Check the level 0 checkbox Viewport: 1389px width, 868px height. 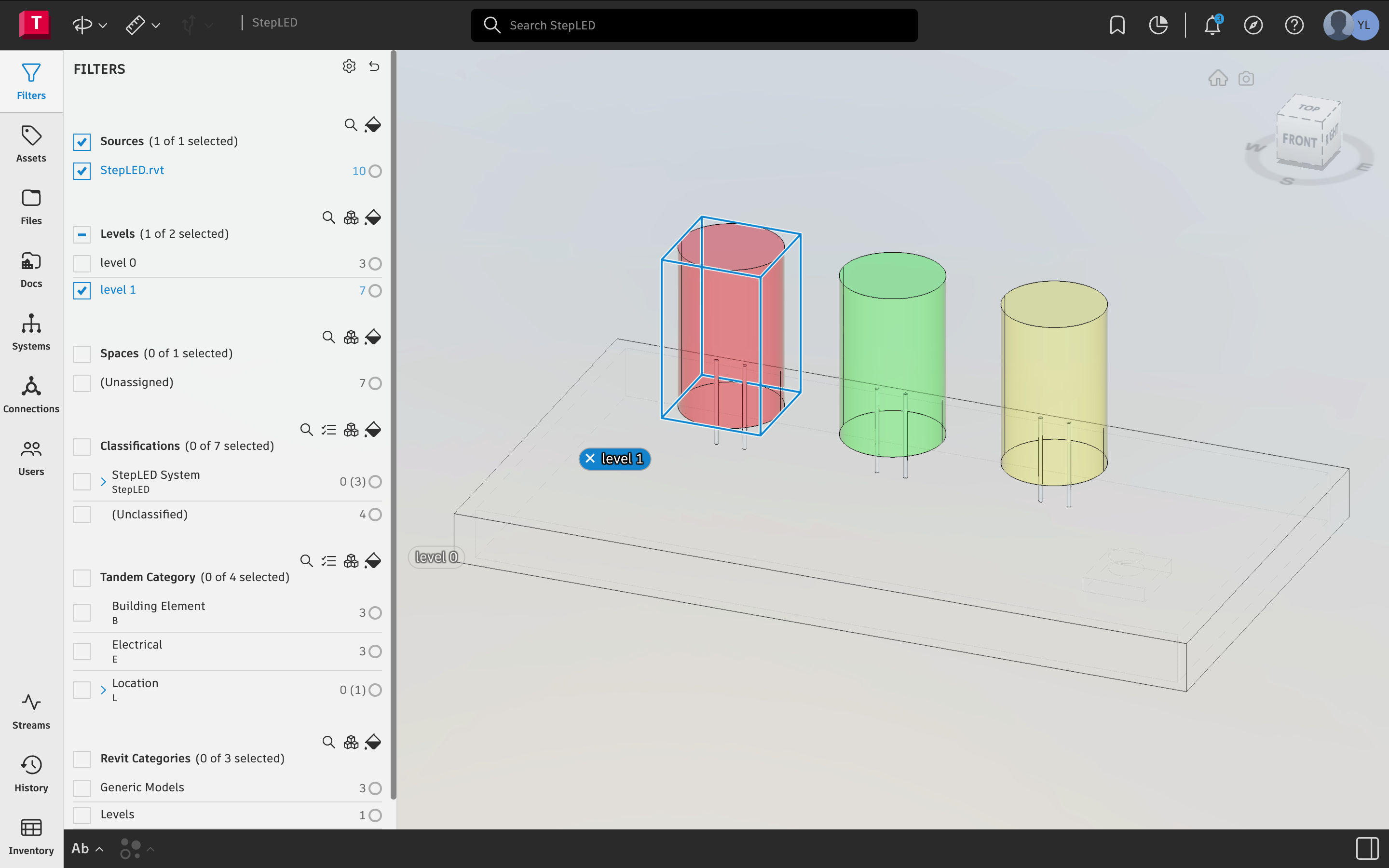click(x=82, y=263)
